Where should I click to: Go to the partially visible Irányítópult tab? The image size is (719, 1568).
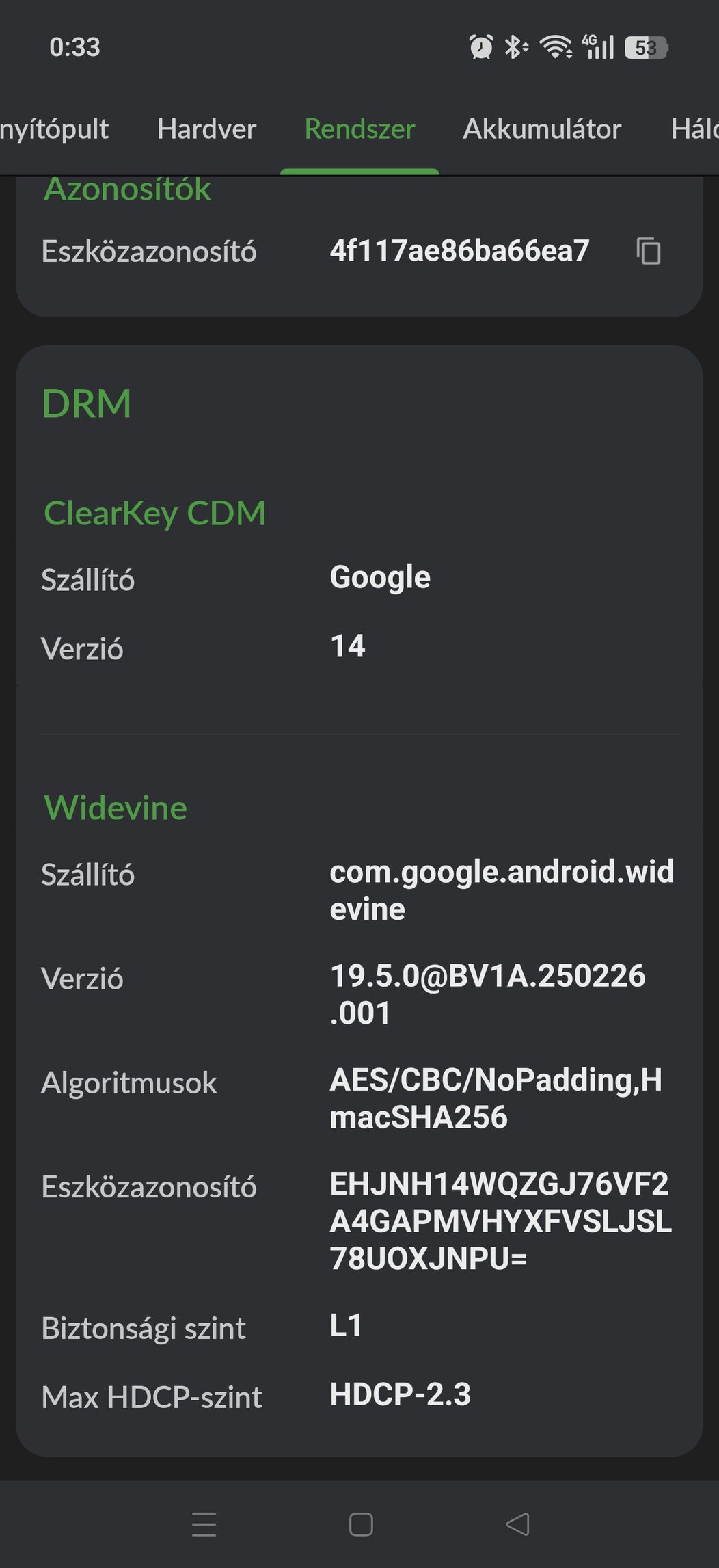coord(53,129)
